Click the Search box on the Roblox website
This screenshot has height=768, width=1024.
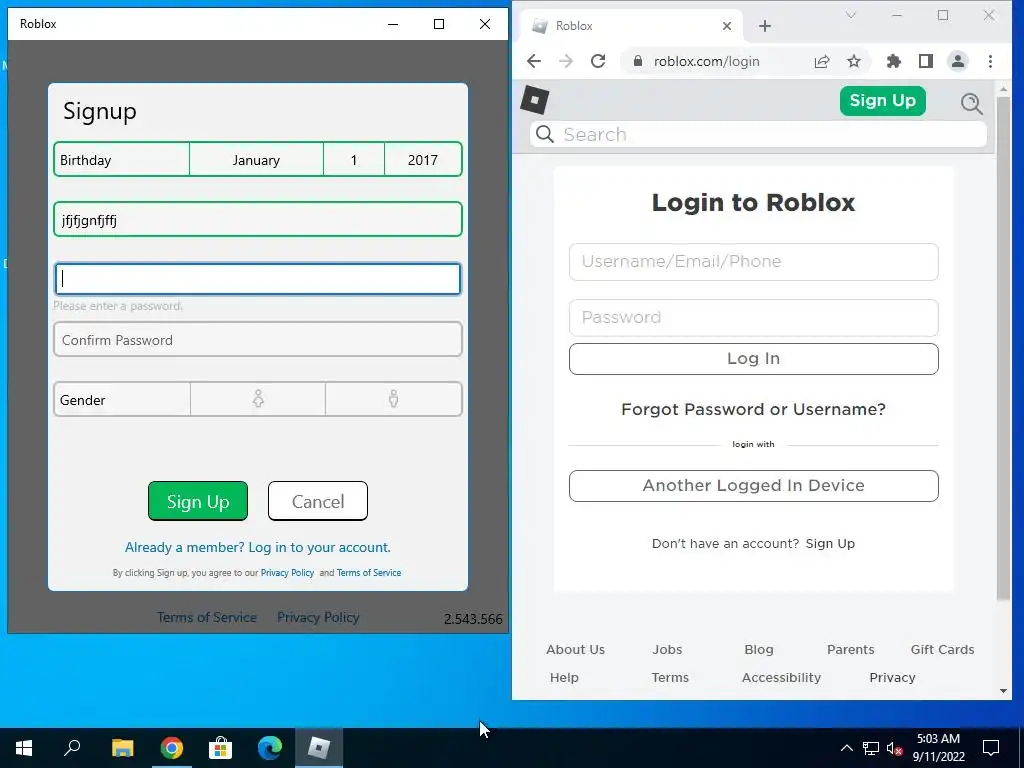tap(758, 135)
